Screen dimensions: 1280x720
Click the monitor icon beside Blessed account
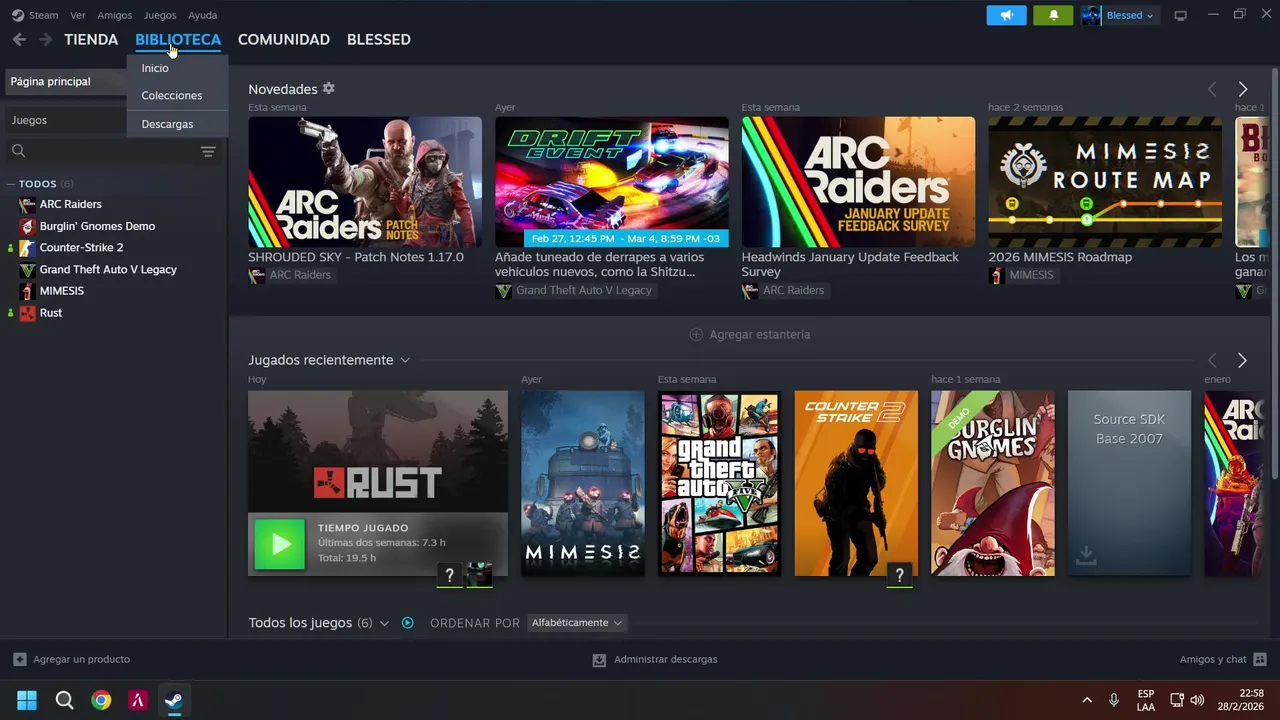[1180, 15]
